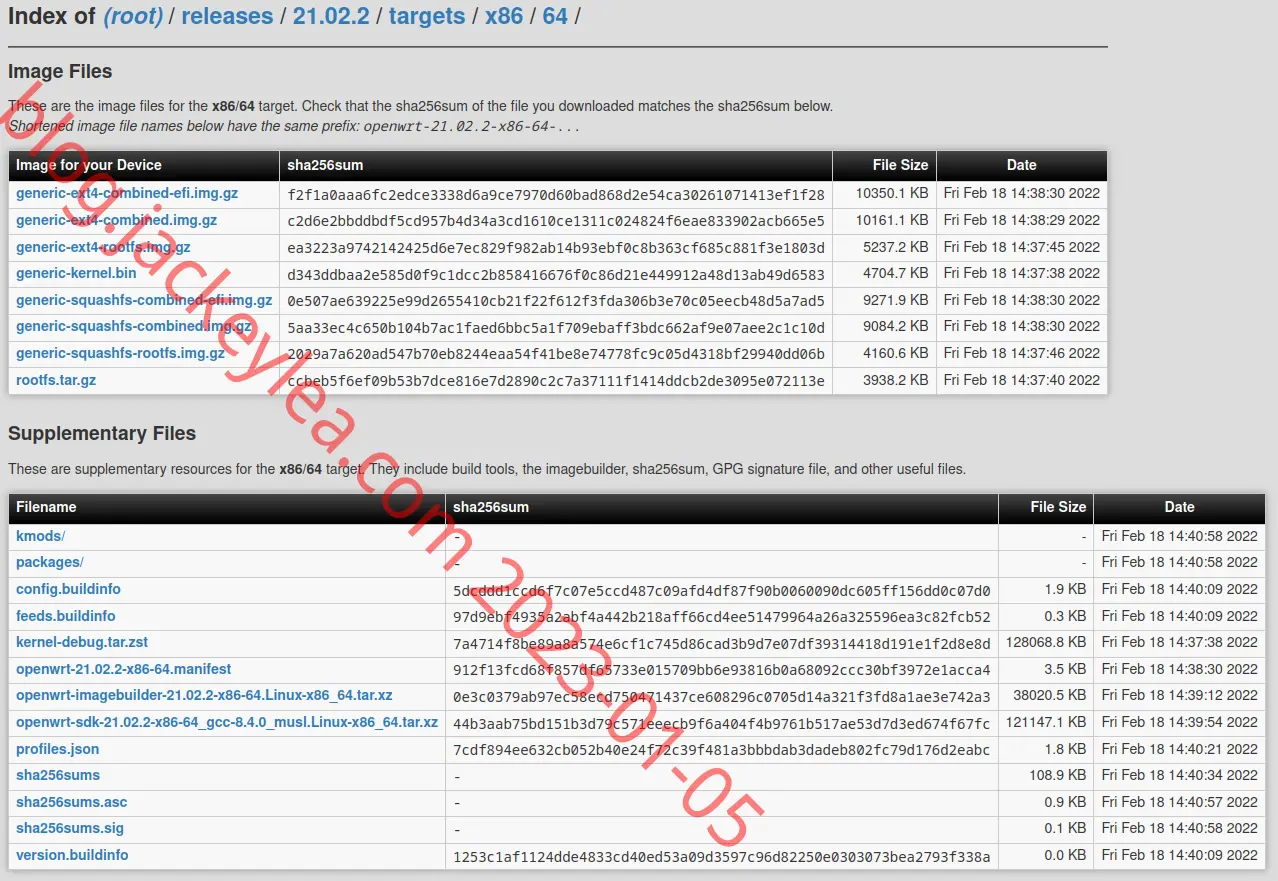Download generic-ext4-rootfs.img.gz
1278x881 pixels.
[103, 247]
